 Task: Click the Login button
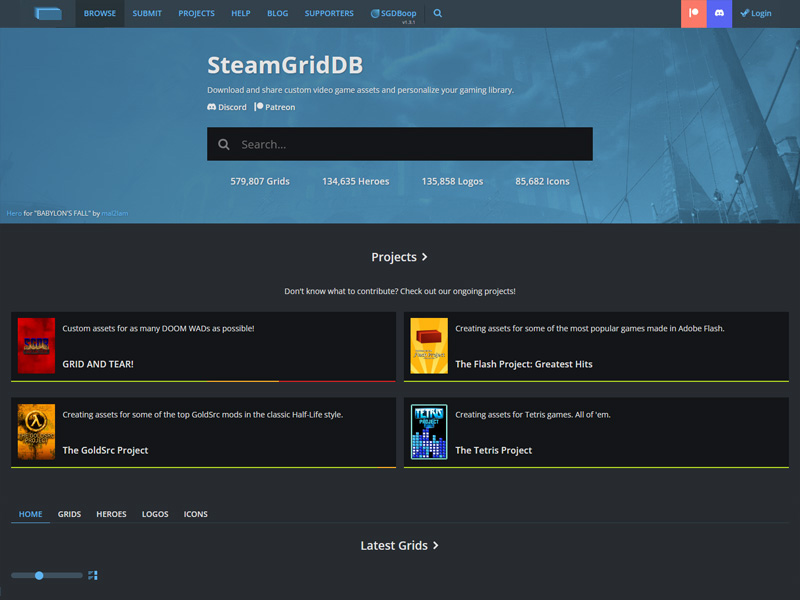click(x=757, y=13)
